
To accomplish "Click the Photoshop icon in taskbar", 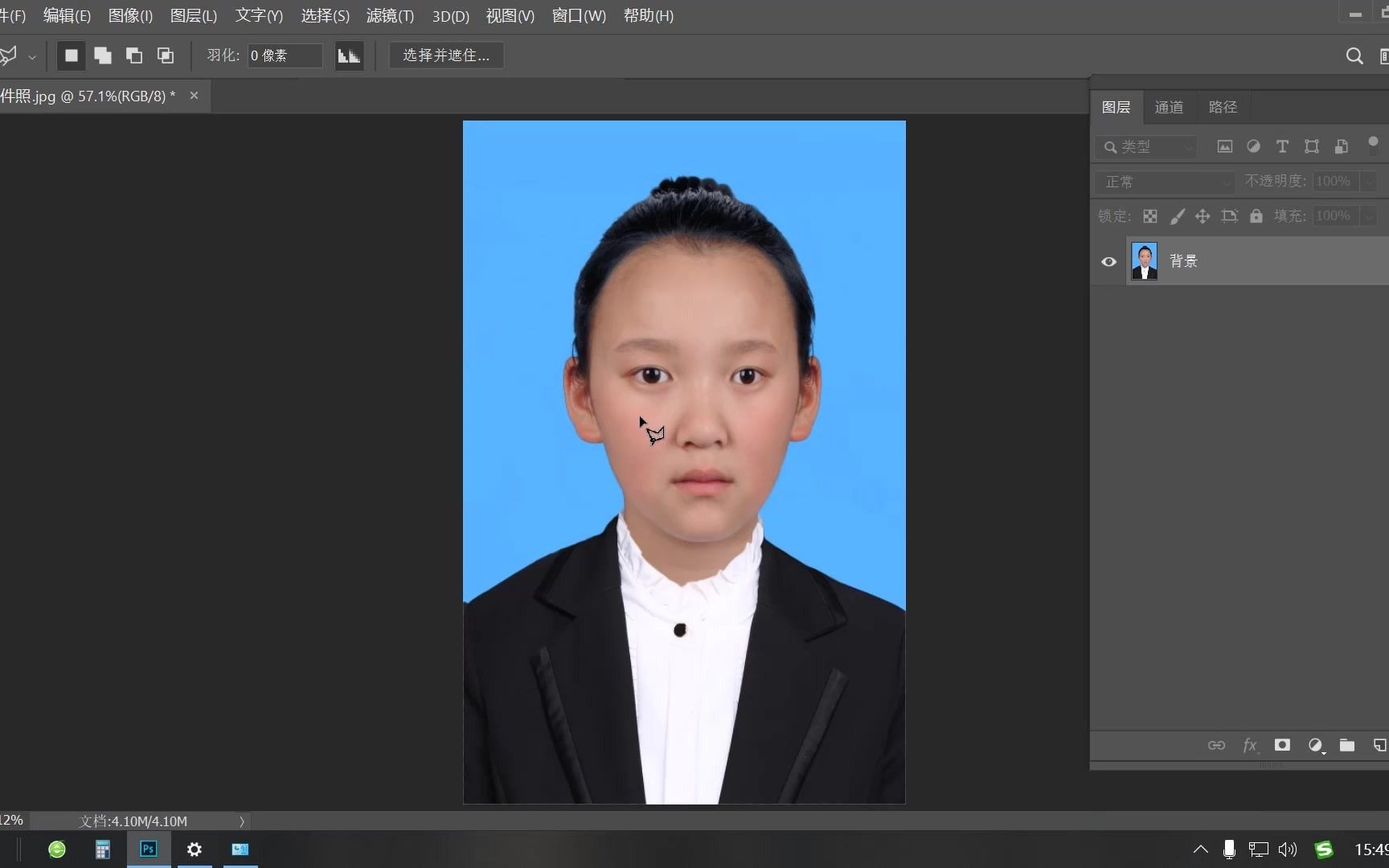I will click(x=149, y=850).
